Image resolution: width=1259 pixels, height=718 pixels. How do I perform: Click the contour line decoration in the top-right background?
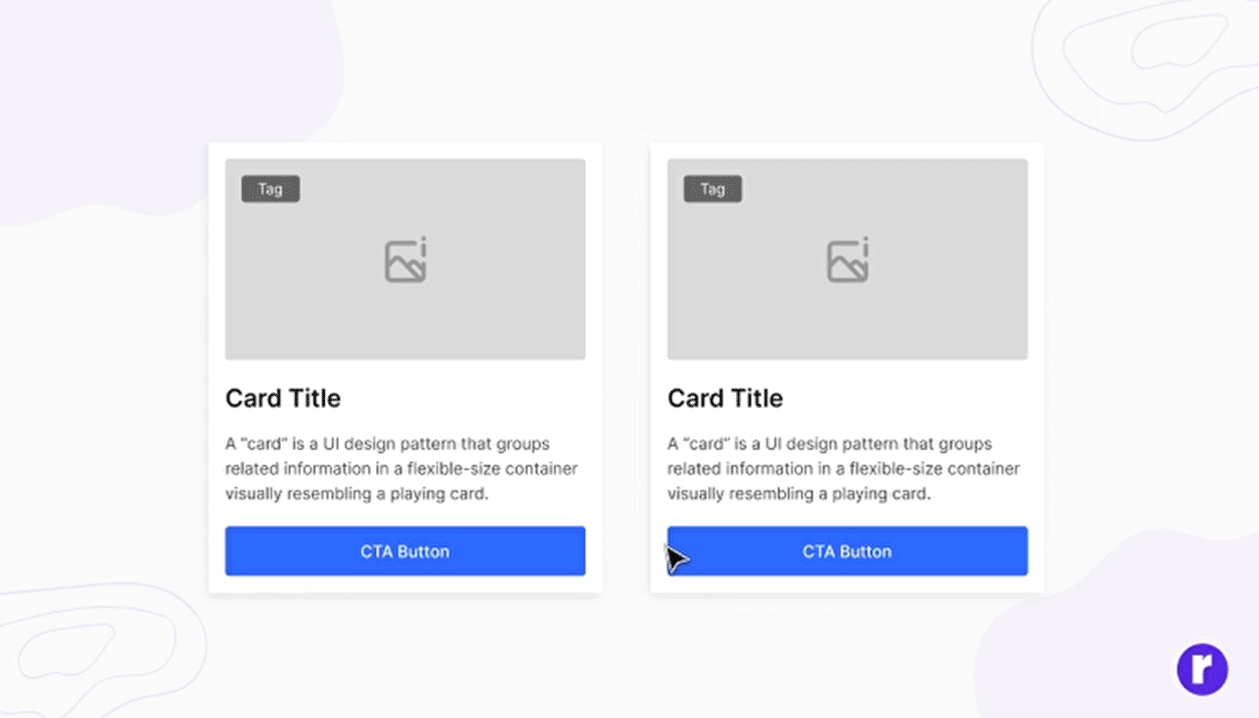[1150, 60]
